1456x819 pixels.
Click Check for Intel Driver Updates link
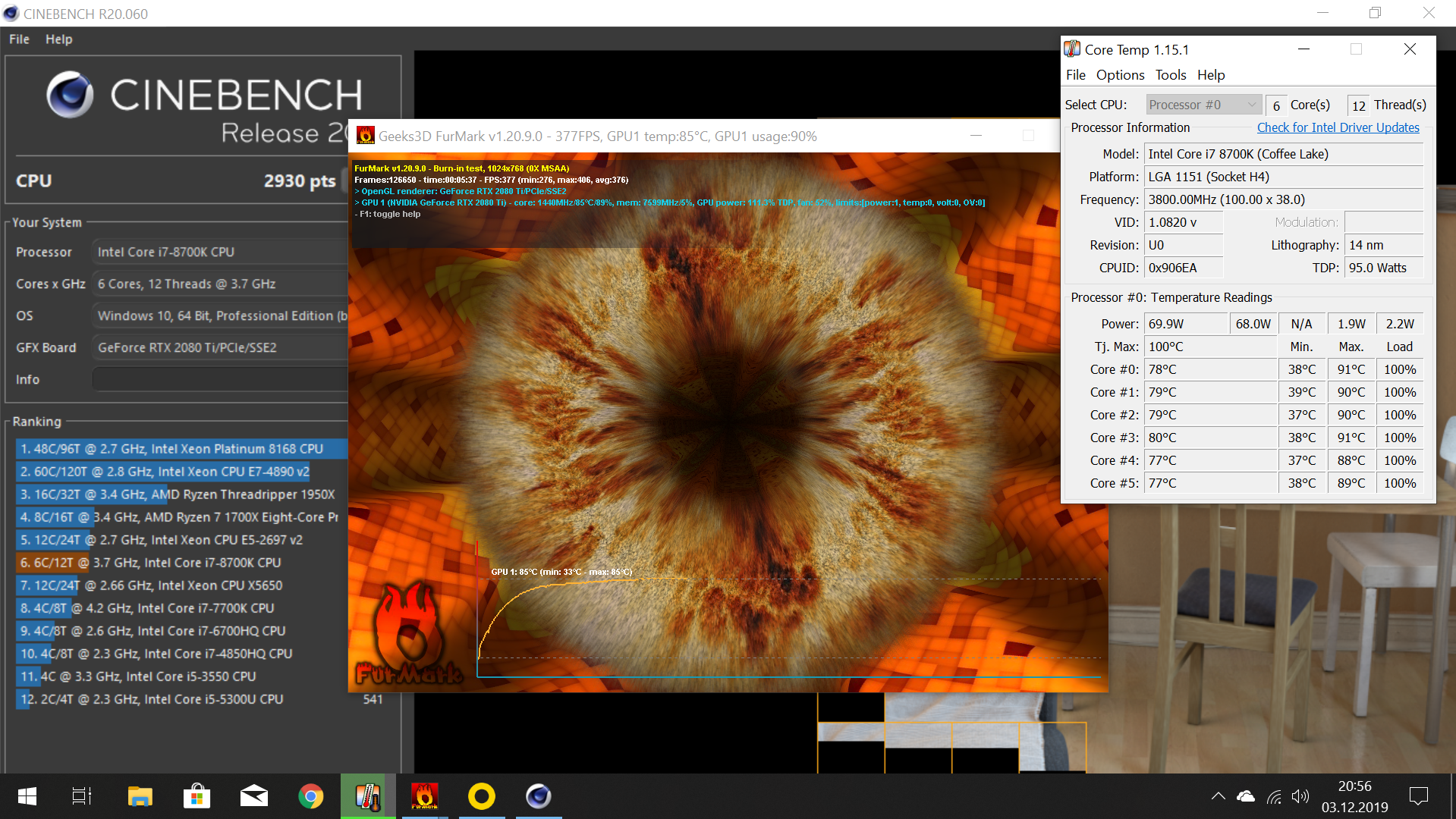point(1338,127)
